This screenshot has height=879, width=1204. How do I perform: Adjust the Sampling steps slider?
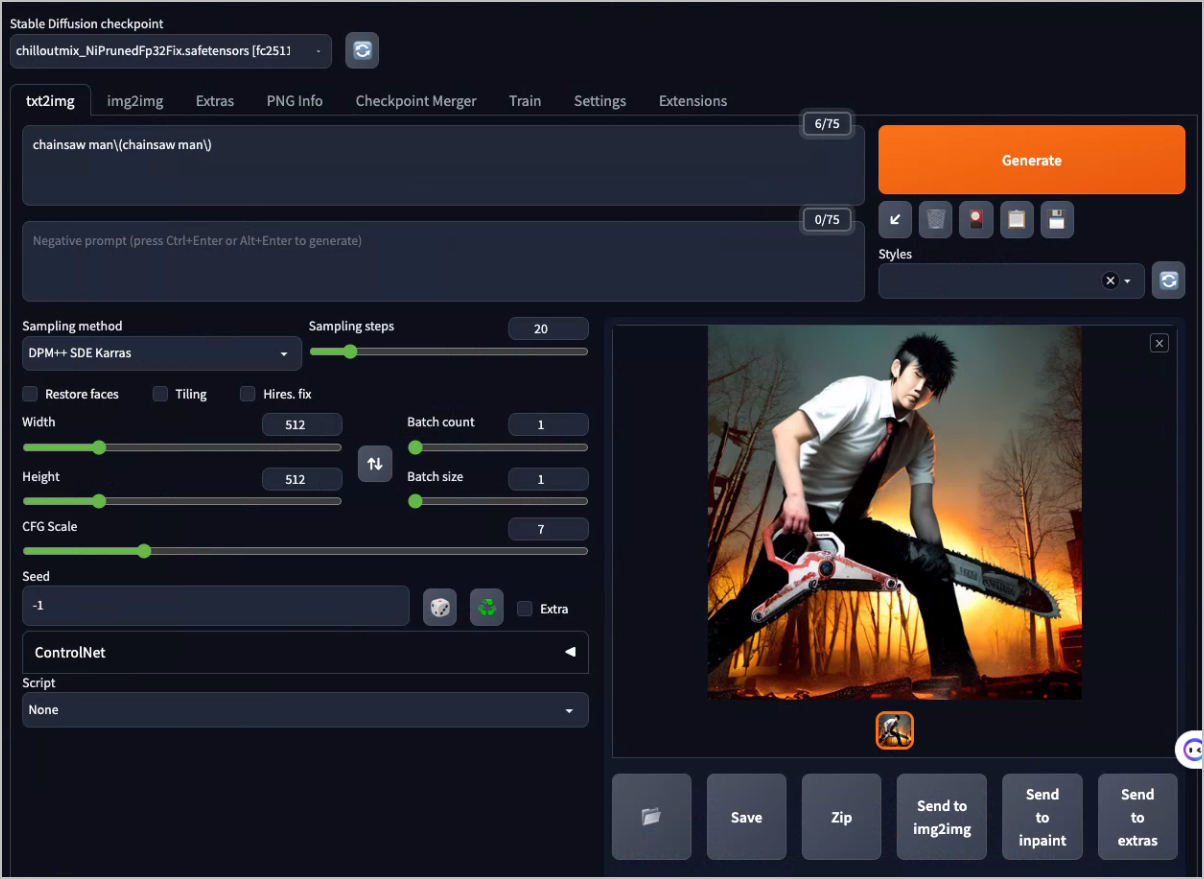(x=449, y=351)
